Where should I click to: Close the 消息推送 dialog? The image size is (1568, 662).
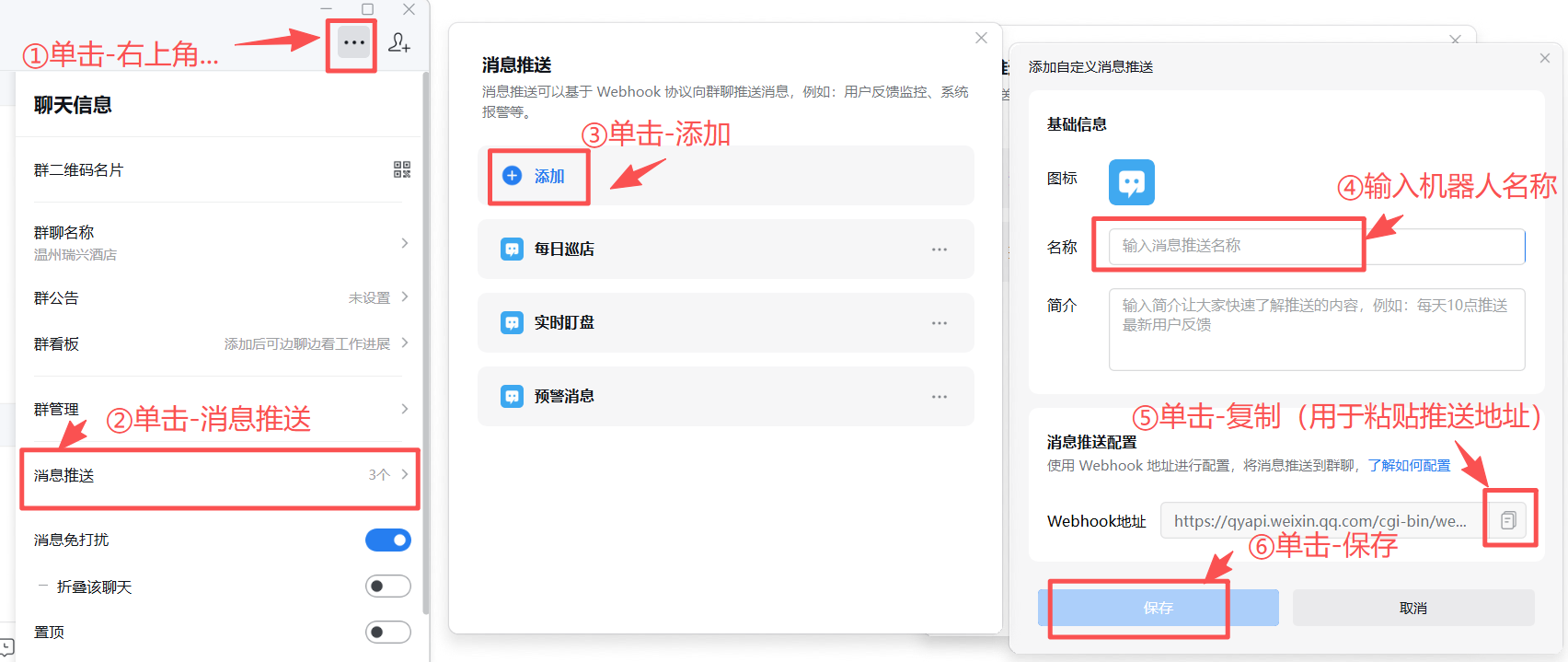(x=981, y=38)
